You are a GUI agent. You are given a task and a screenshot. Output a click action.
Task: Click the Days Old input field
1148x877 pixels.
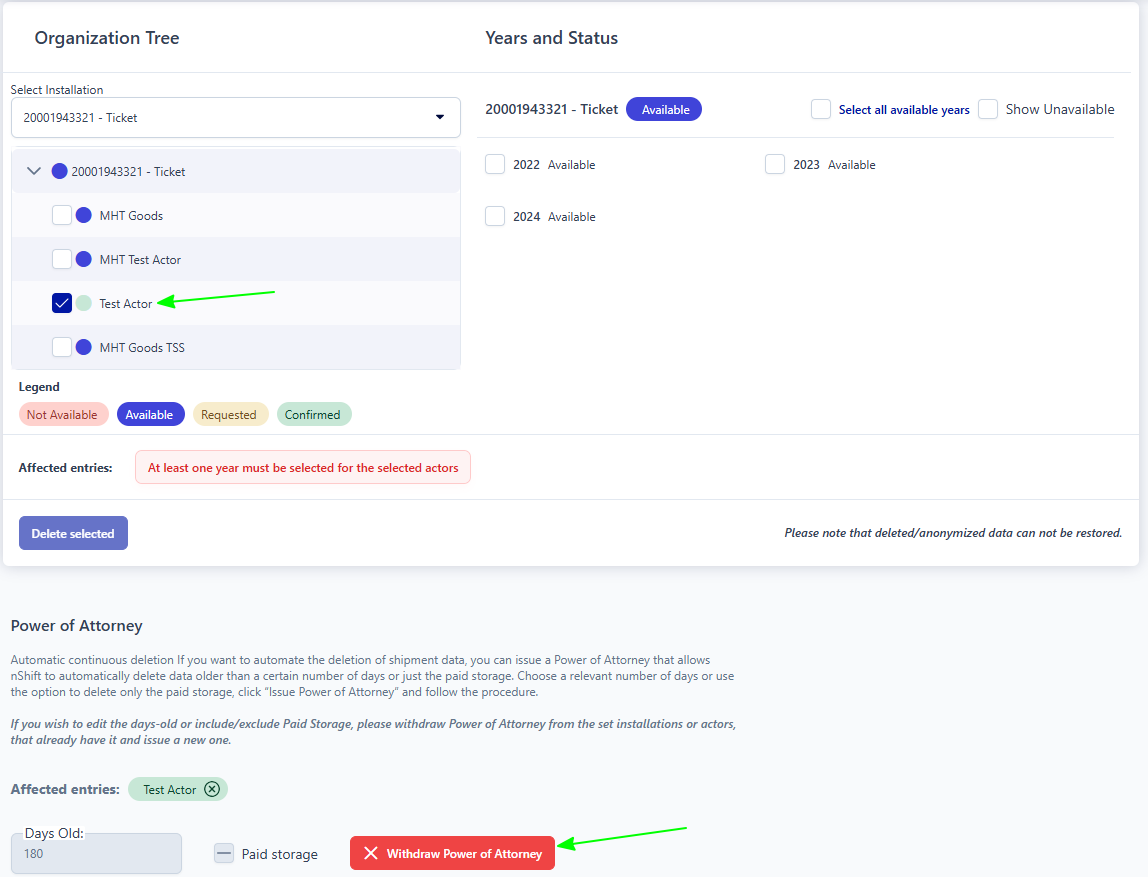96,854
